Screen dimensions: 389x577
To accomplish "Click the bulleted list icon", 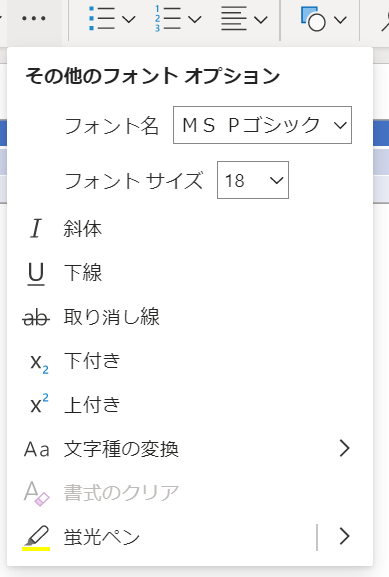I will pyautogui.click(x=102, y=18).
